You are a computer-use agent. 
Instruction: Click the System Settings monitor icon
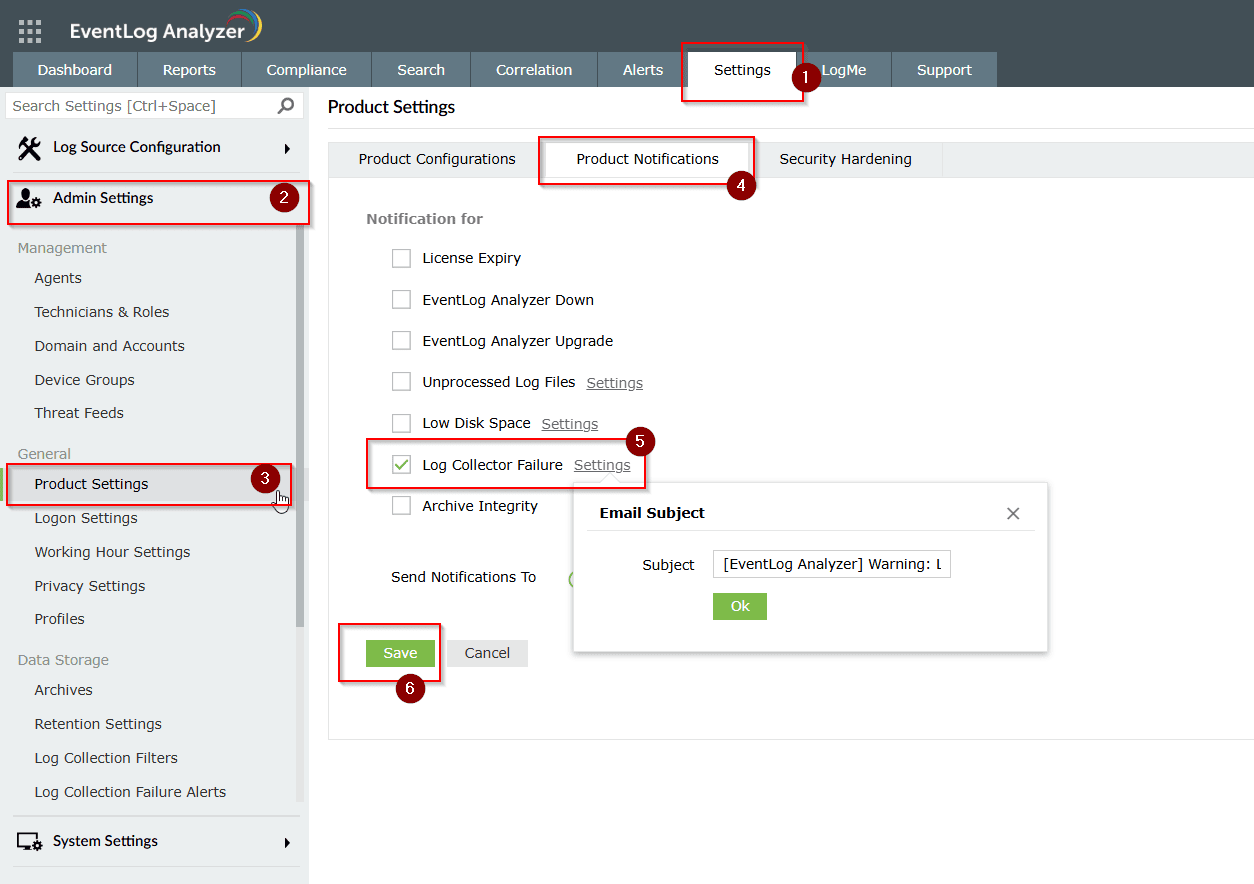pyautogui.click(x=29, y=842)
